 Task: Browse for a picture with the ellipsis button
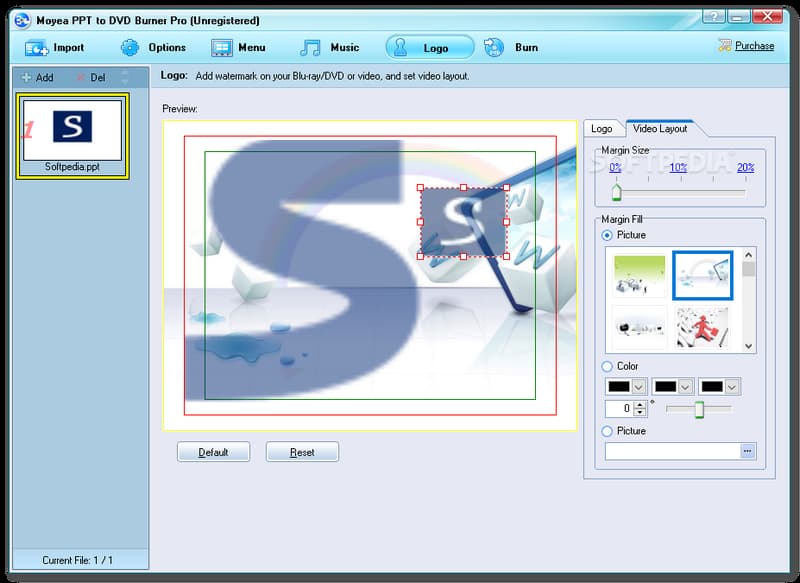click(747, 451)
